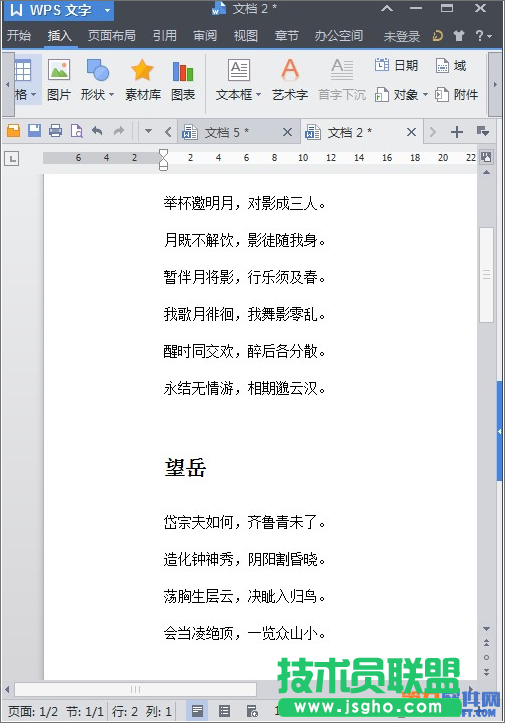Redo the last action
The width and height of the screenshot is (505, 723).
click(x=119, y=131)
